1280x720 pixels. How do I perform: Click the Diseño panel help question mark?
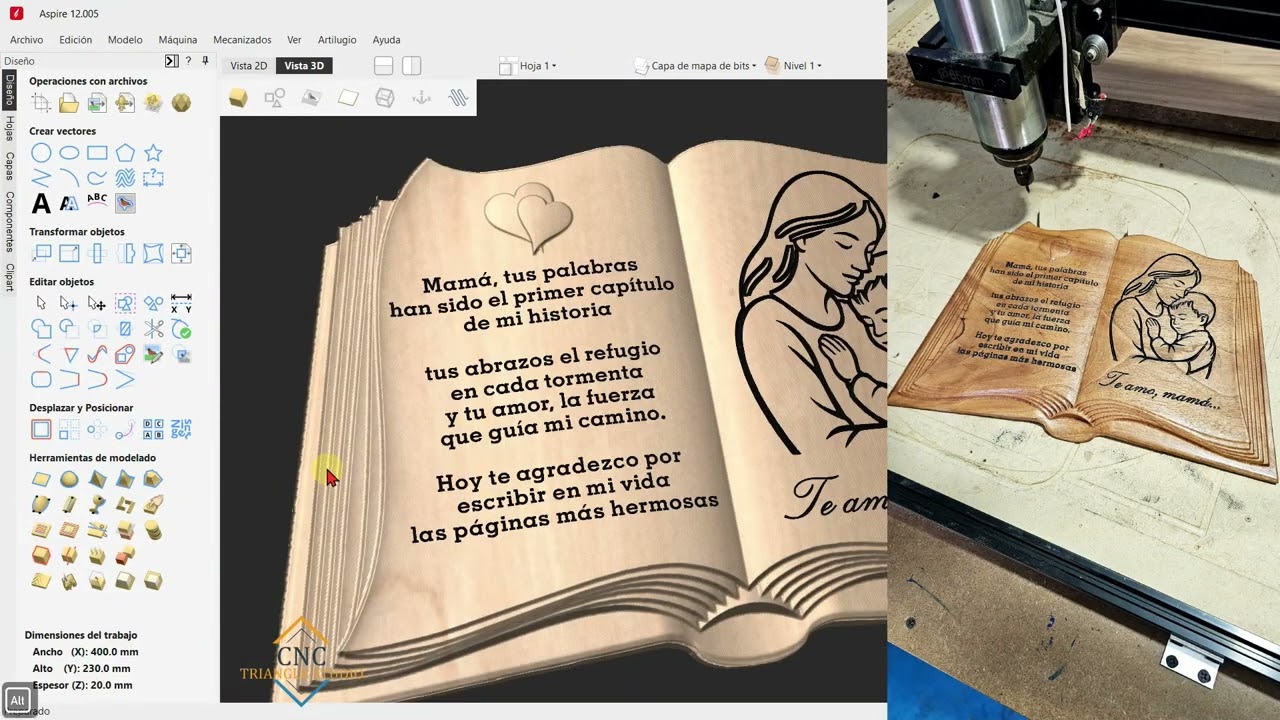[188, 61]
